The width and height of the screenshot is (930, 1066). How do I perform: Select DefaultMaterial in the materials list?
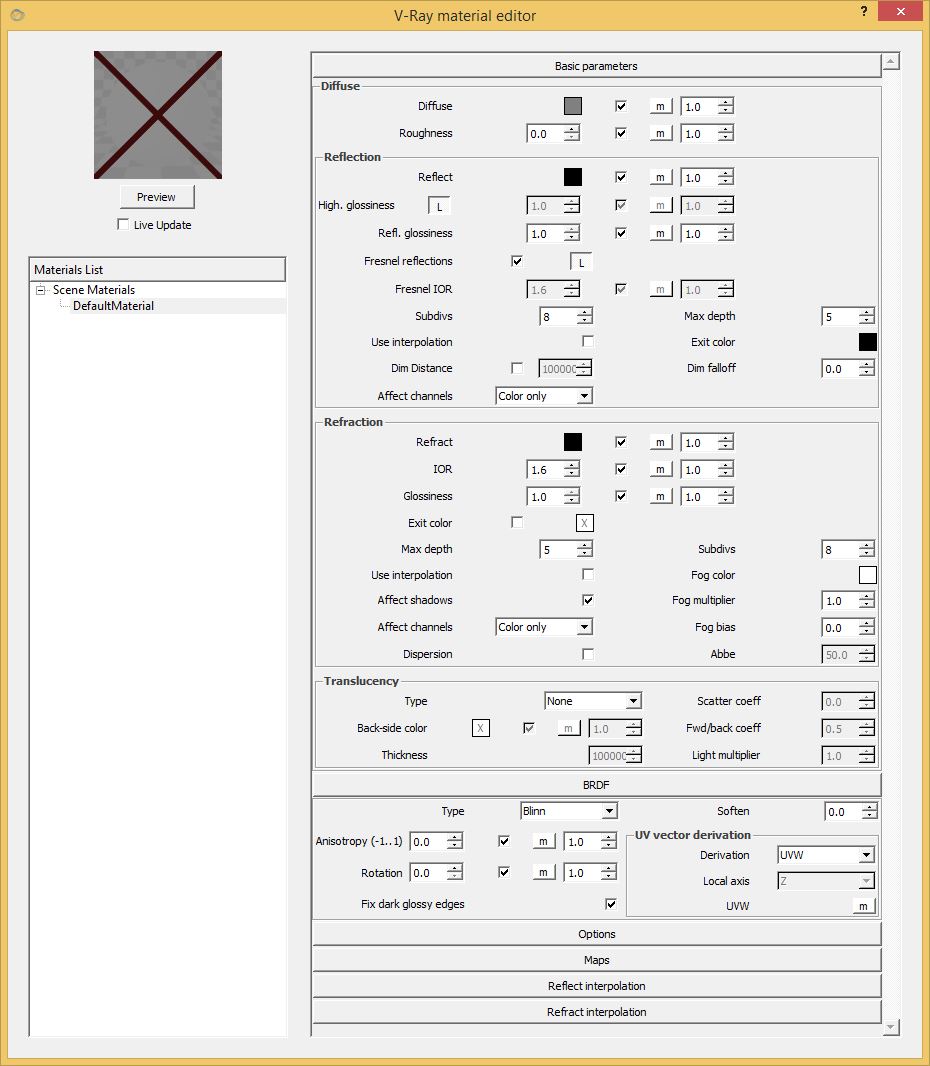tap(114, 306)
